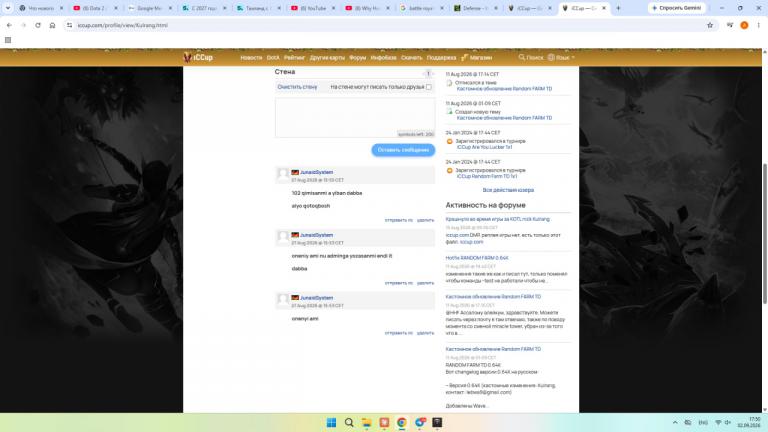This screenshot has height=432, width=768.
Task: Open the black app icon in the taskbar
Action: click(437, 422)
